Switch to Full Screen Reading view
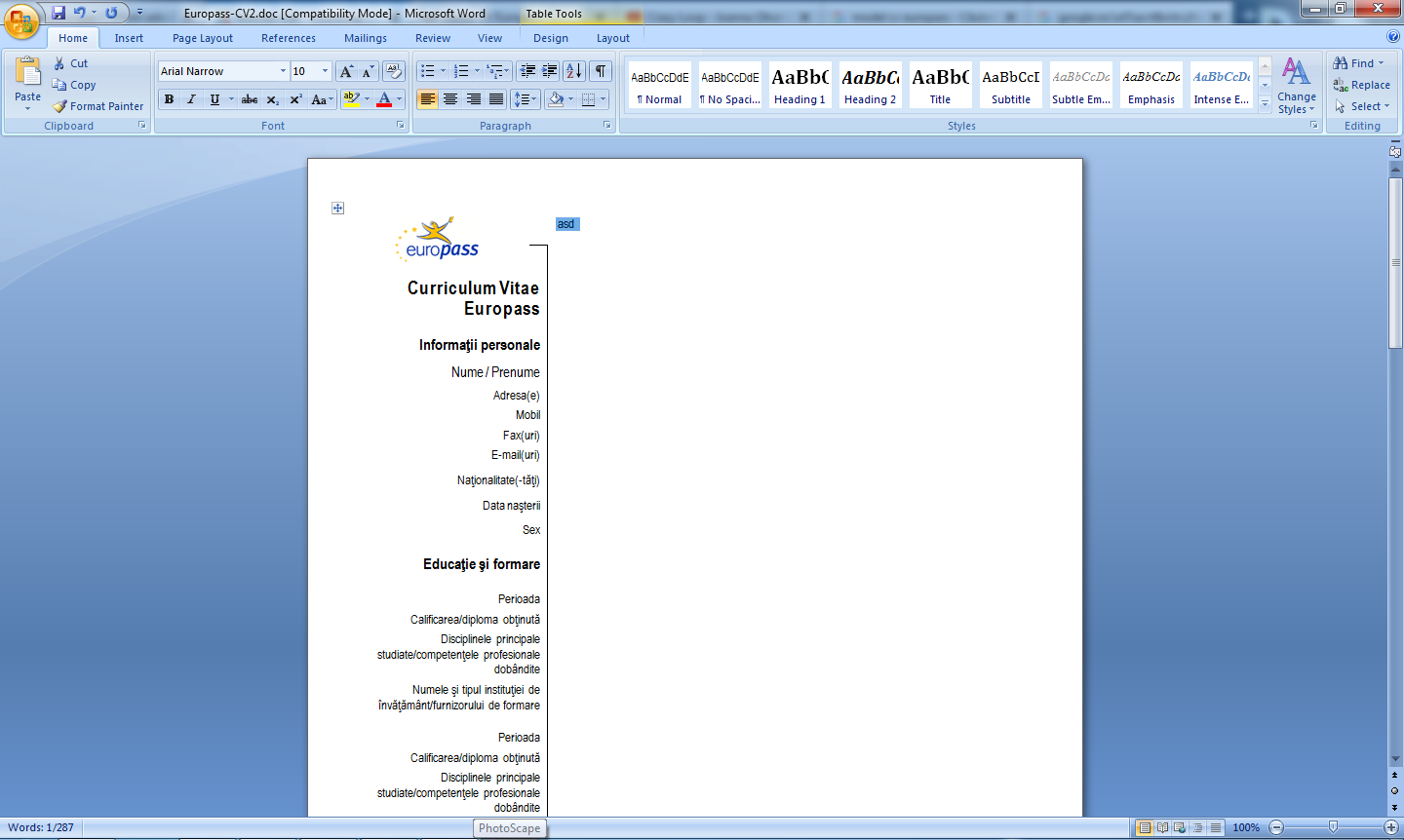This screenshot has height=840, width=1404. click(1162, 827)
